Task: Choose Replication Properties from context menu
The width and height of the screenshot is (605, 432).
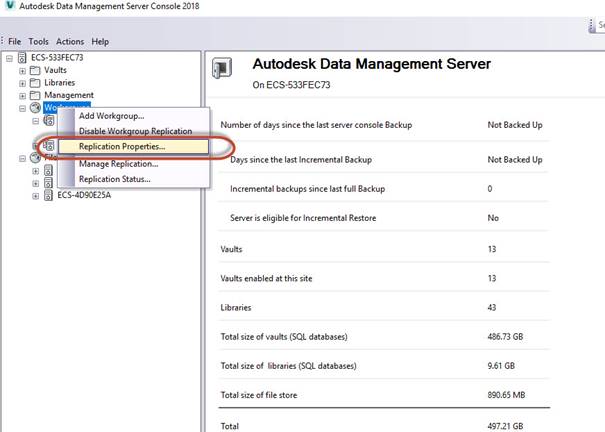Action: click(122, 147)
